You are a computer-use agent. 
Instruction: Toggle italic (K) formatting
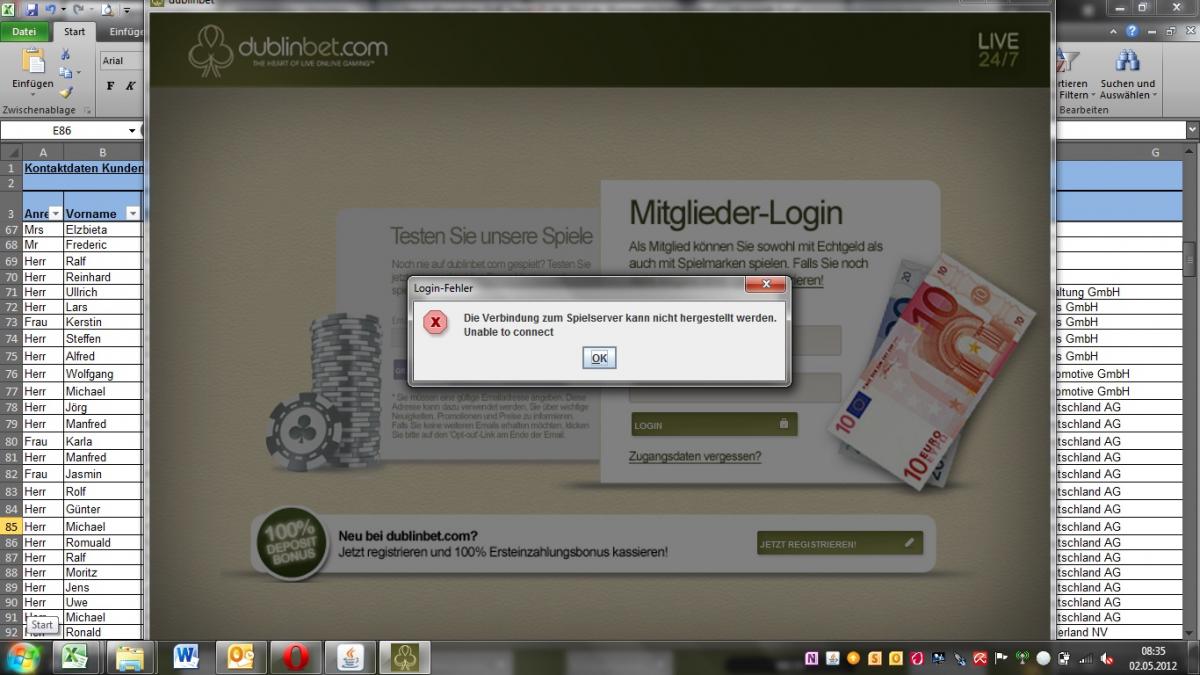point(130,86)
